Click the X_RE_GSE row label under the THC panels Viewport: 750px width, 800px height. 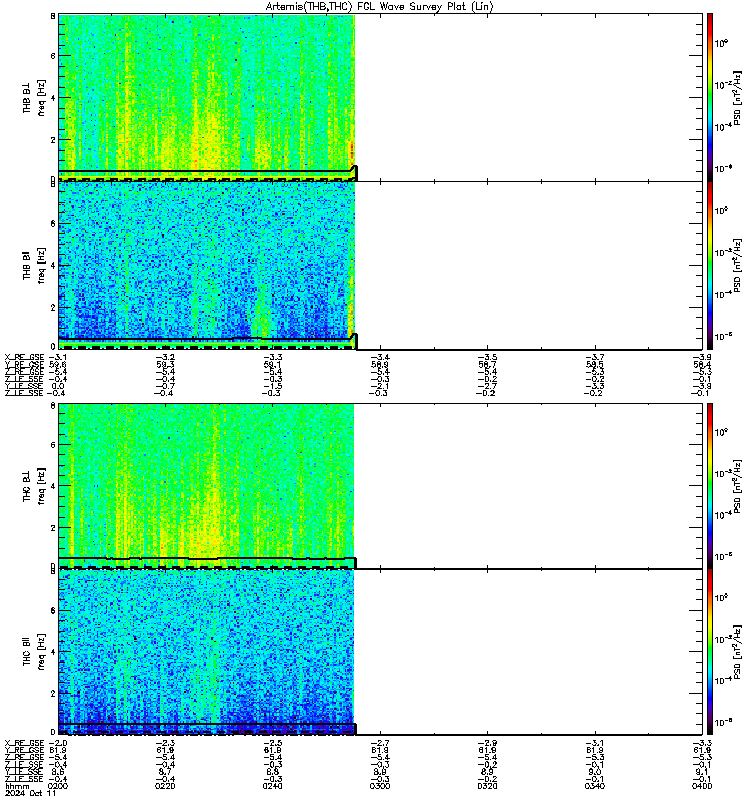[24, 743]
